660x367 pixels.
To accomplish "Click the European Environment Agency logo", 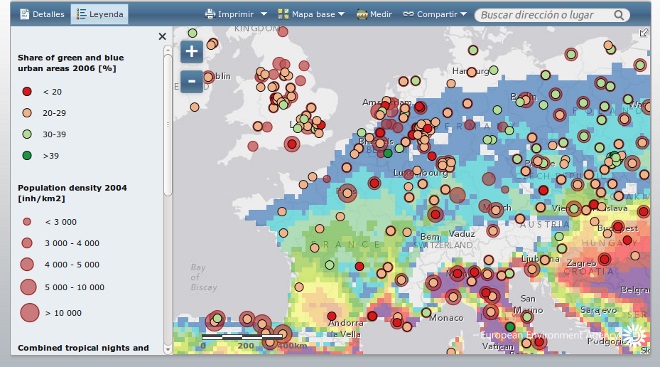I will click(x=633, y=335).
